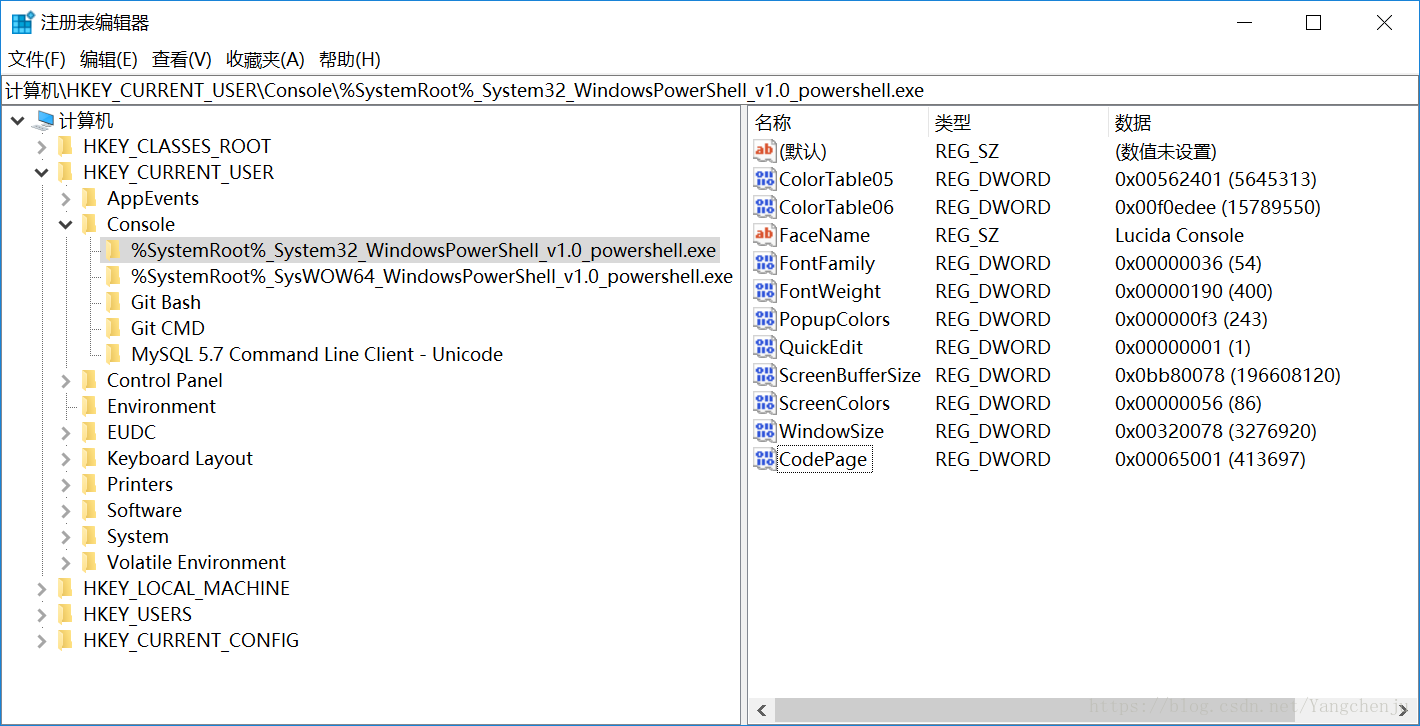Open the 帮助(H) menu
Viewport: 1420px width, 726px height.
tap(350, 59)
